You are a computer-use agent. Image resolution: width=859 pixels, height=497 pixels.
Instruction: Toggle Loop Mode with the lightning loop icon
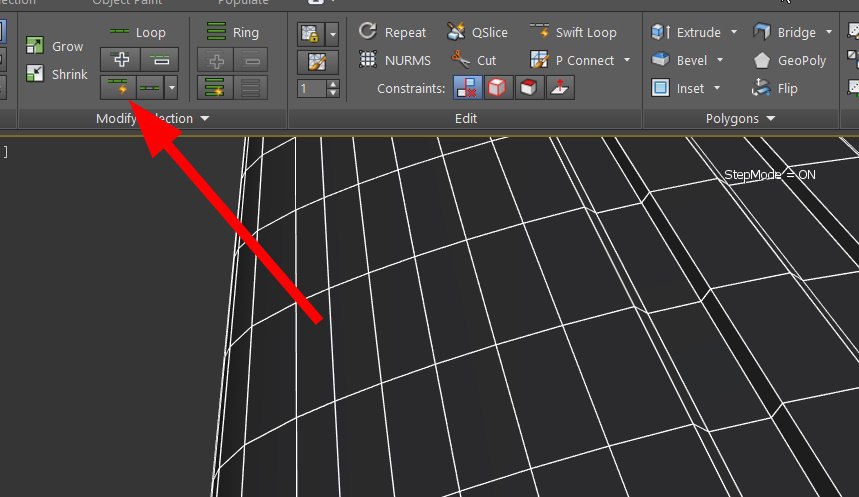[x=118, y=88]
